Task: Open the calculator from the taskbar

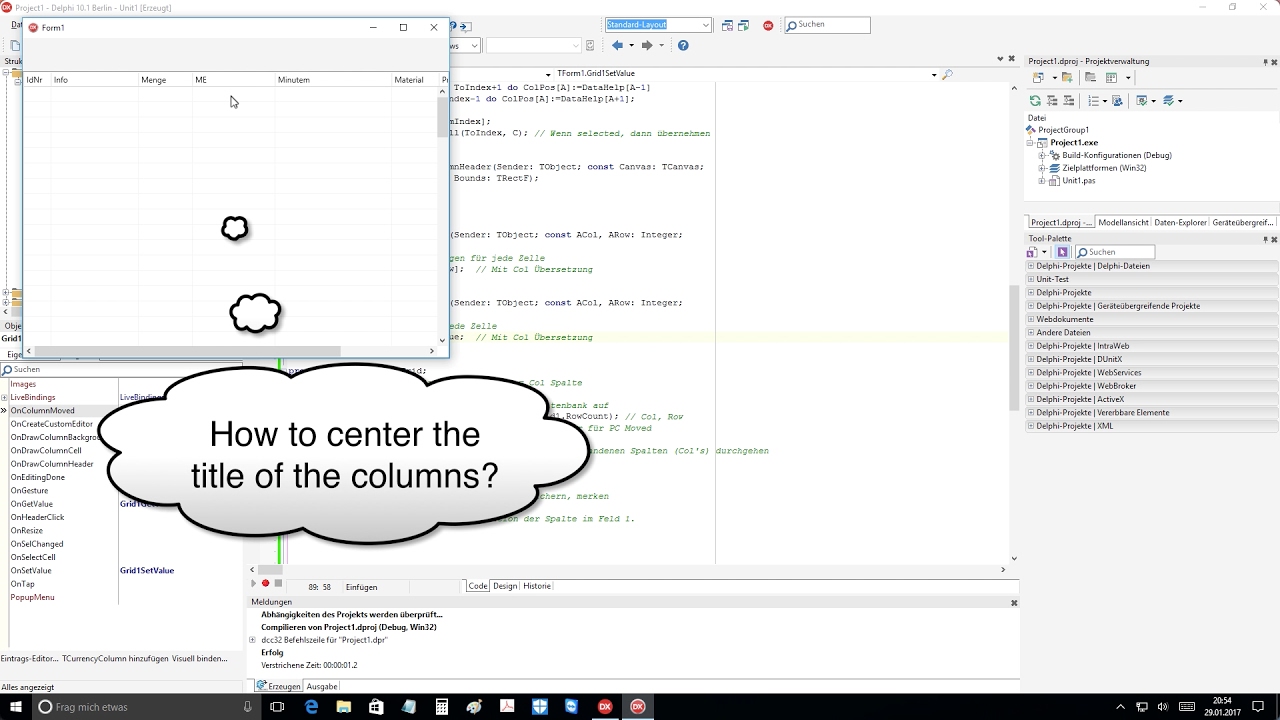Action: (x=441, y=707)
